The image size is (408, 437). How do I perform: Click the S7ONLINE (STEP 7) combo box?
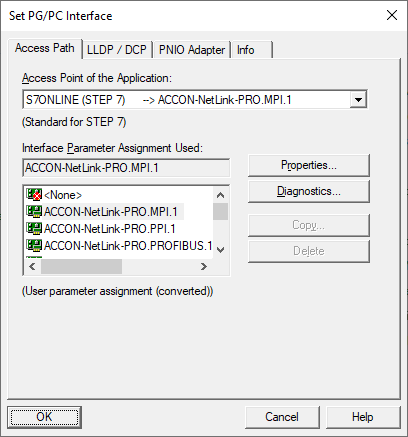click(195, 100)
